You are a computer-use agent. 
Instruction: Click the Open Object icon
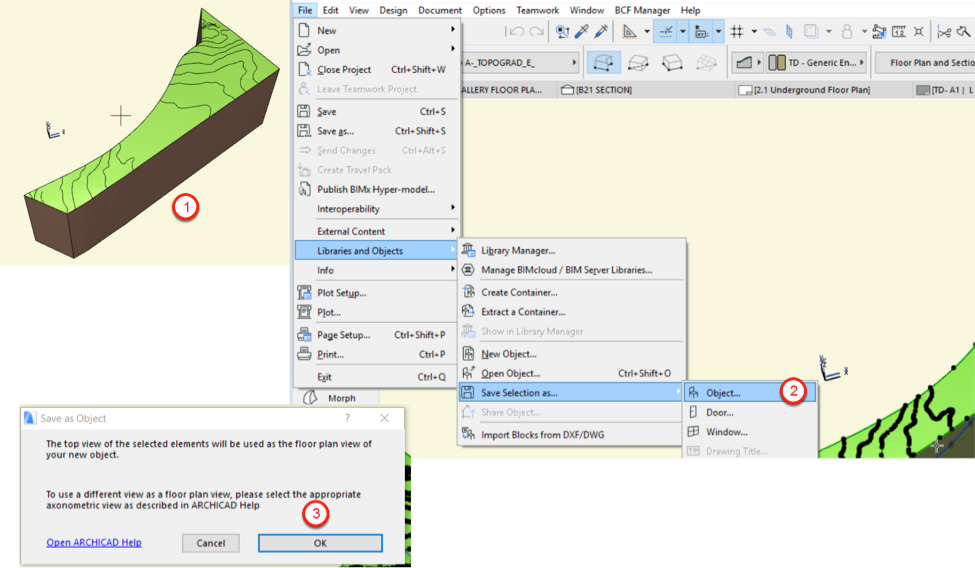pos(468,373)
